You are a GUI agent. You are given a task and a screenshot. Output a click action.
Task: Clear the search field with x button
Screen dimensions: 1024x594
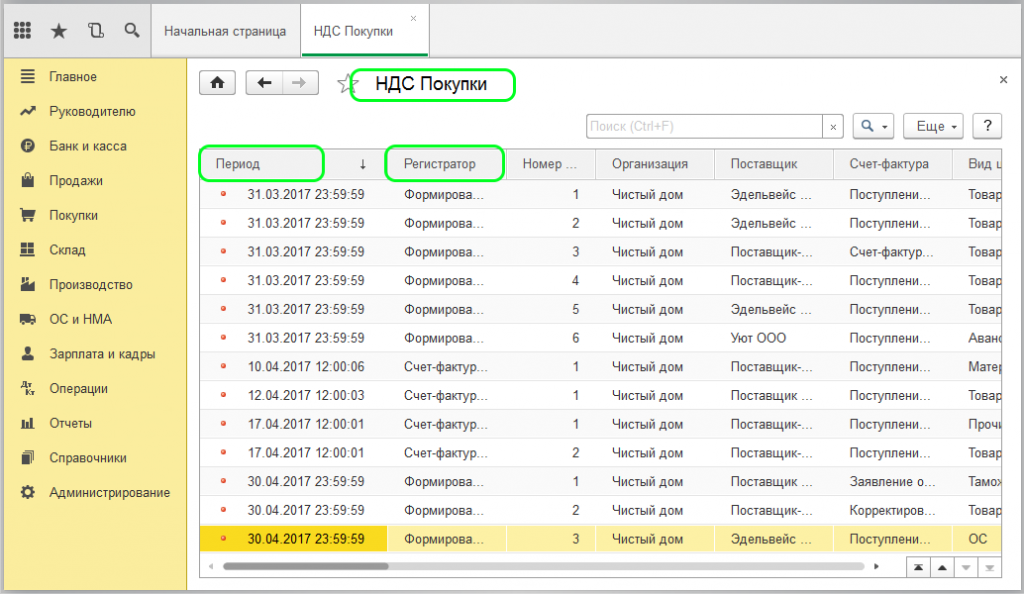[x=834, y=127]
